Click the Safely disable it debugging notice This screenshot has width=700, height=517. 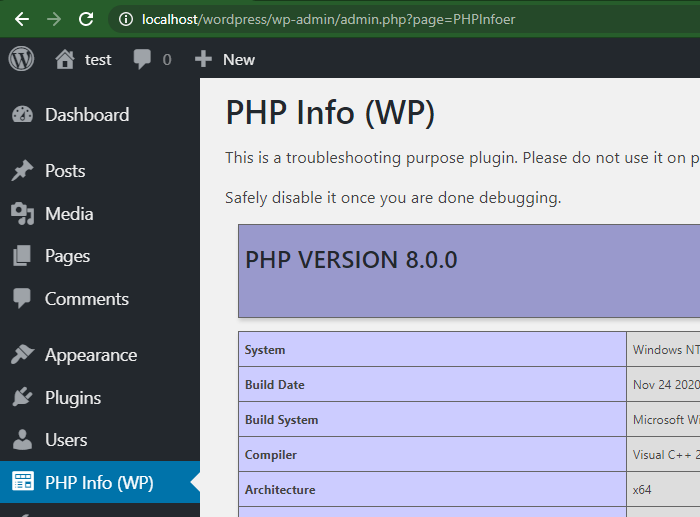(393, 198)
